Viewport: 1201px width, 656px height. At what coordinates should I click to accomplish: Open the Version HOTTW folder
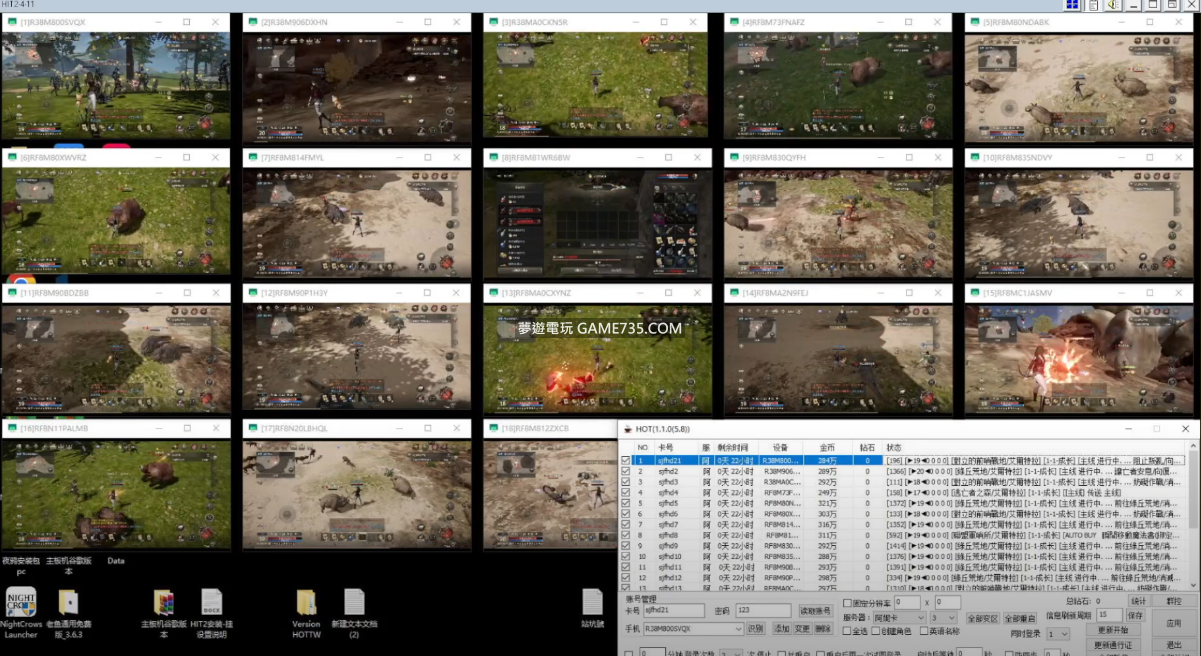[x=306, y=602]
